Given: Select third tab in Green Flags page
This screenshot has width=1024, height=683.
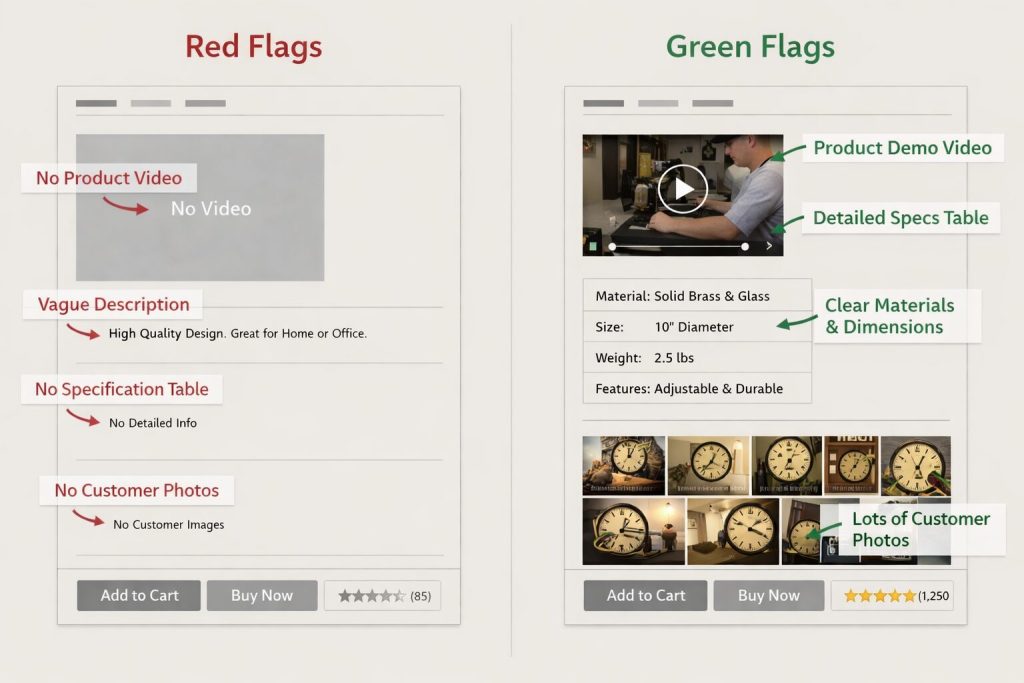Looking at the screenshot, I should click(712, 103).
